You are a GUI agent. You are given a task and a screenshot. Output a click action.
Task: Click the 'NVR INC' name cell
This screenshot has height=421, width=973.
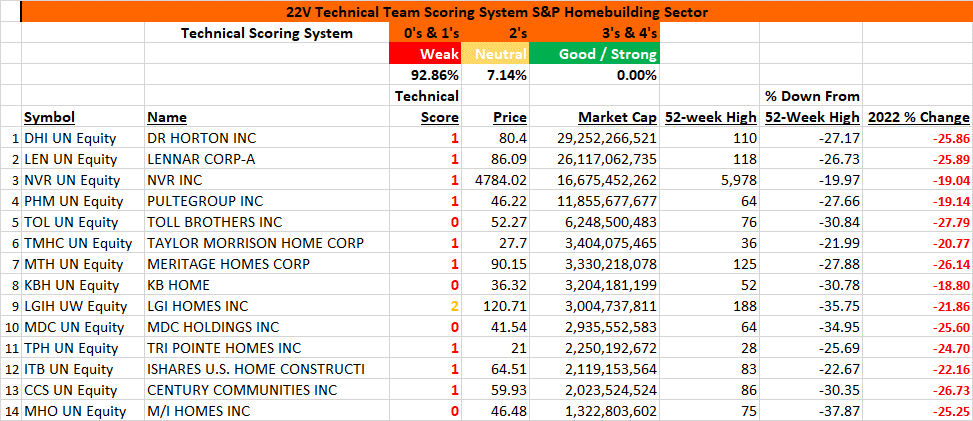click(267, 181)
